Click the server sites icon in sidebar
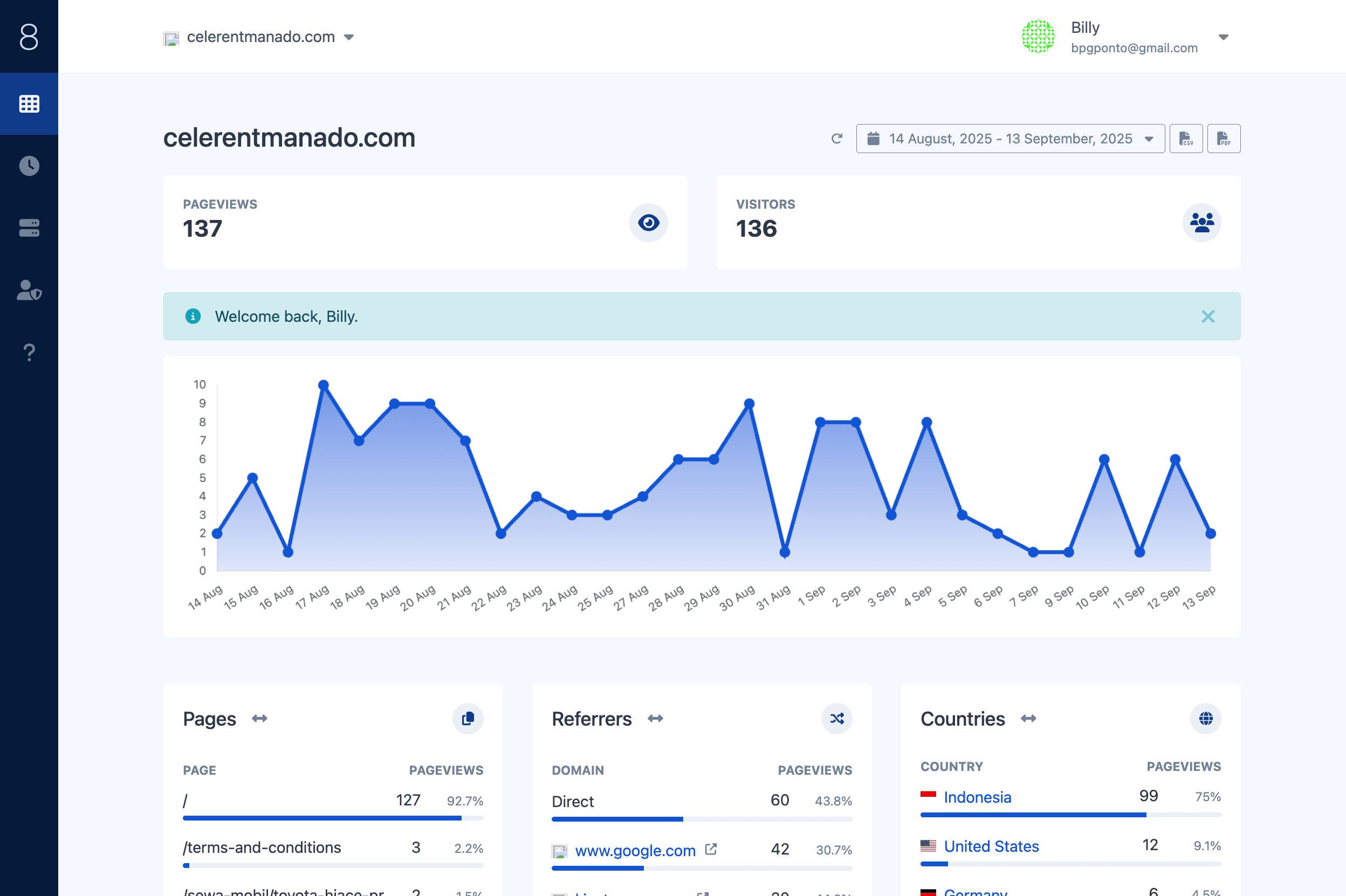Screen dimensions: 1346x896 point(29,228)
